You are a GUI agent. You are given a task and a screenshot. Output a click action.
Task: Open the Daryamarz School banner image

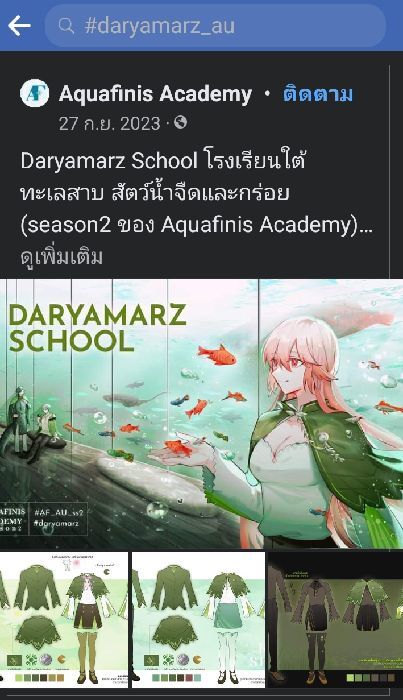point(201,414)
